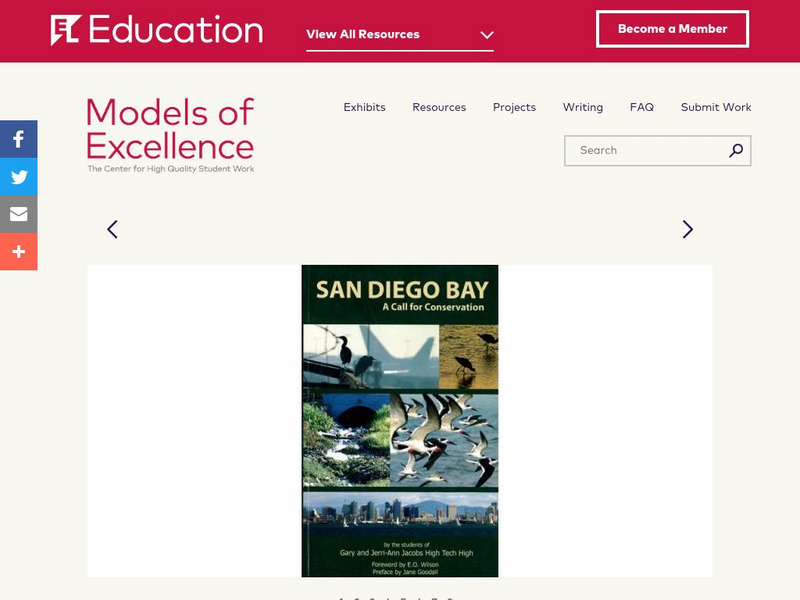Advance to next slide with right arrow
Screen dimensions: 800x600
click(687, 229)
